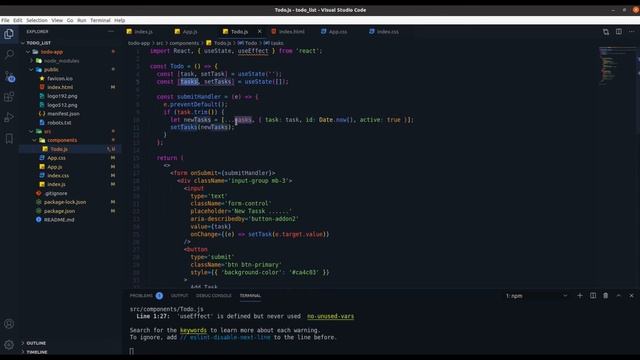This screenshot has height=360, width=640.
Task: Open Run and Debug view
Action: coord(9,118)
